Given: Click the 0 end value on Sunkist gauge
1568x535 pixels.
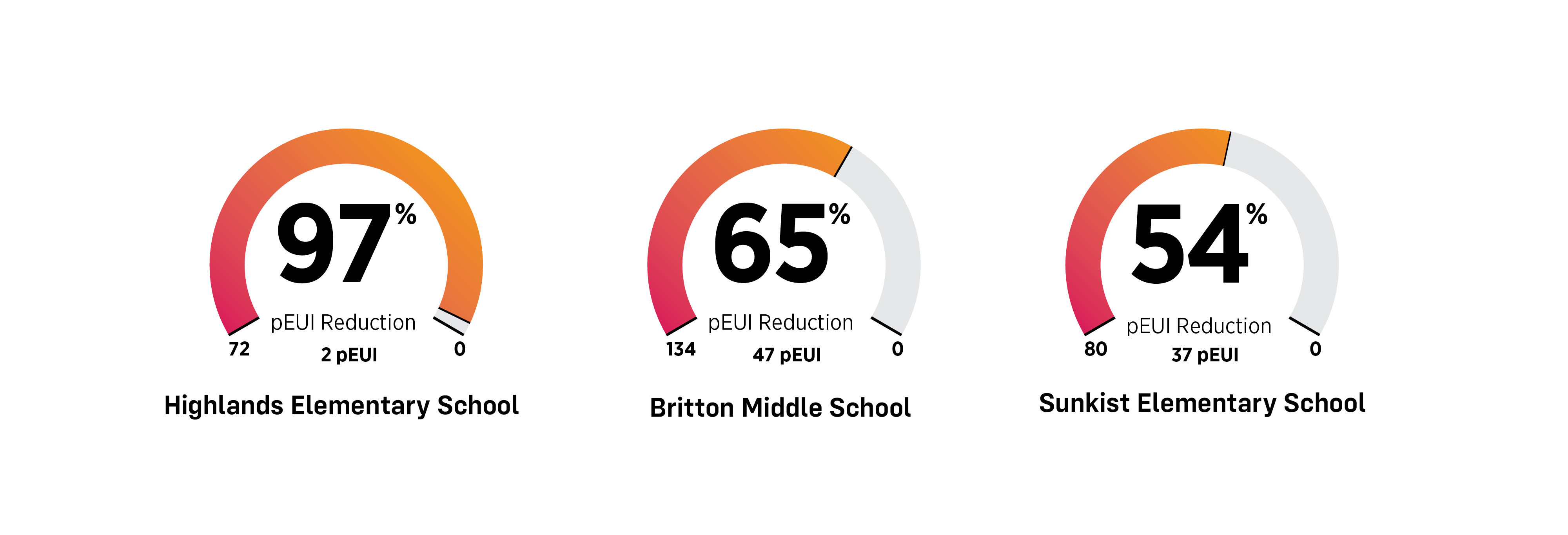Looking at the screenshot, I should (1316, 349).
